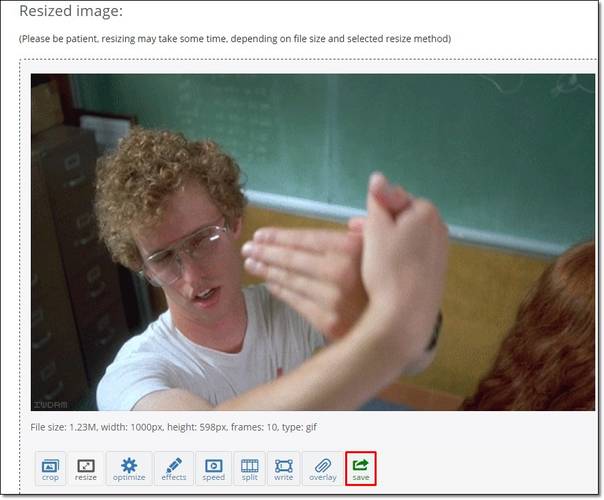Open the resize tool
The image size is (604, 500).
tap(86, 469)
